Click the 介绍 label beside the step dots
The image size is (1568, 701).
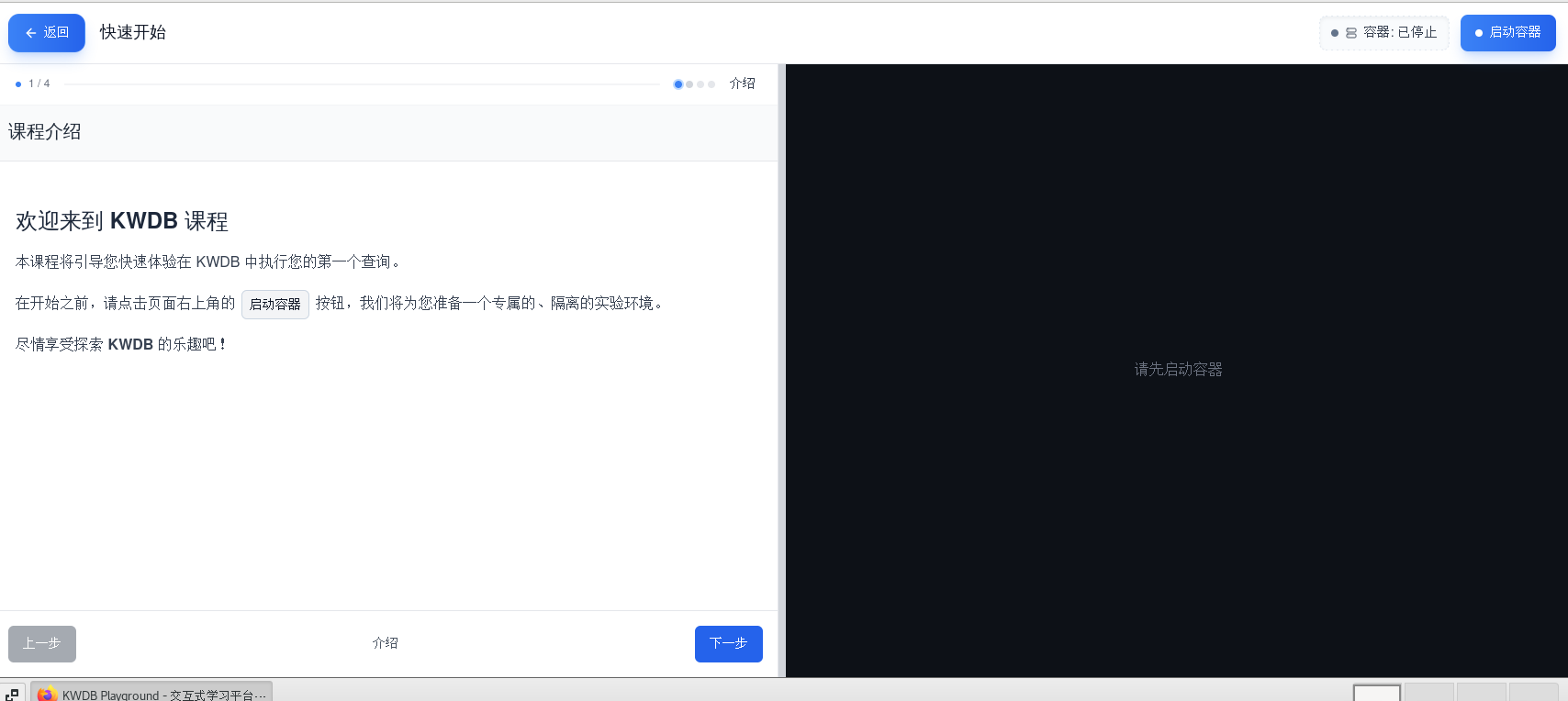[743, 83]
